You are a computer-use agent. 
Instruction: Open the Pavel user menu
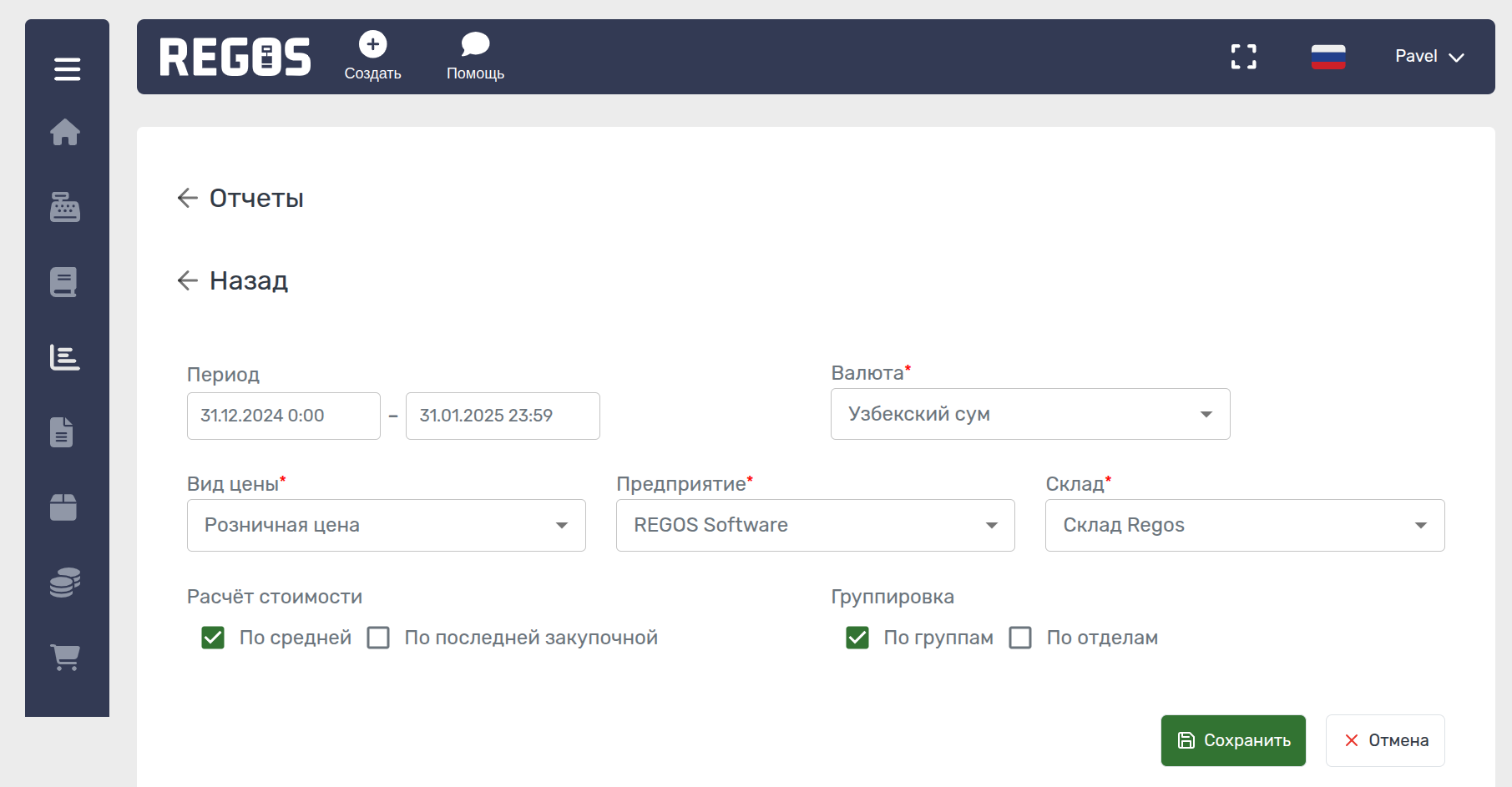(1429, 57)
